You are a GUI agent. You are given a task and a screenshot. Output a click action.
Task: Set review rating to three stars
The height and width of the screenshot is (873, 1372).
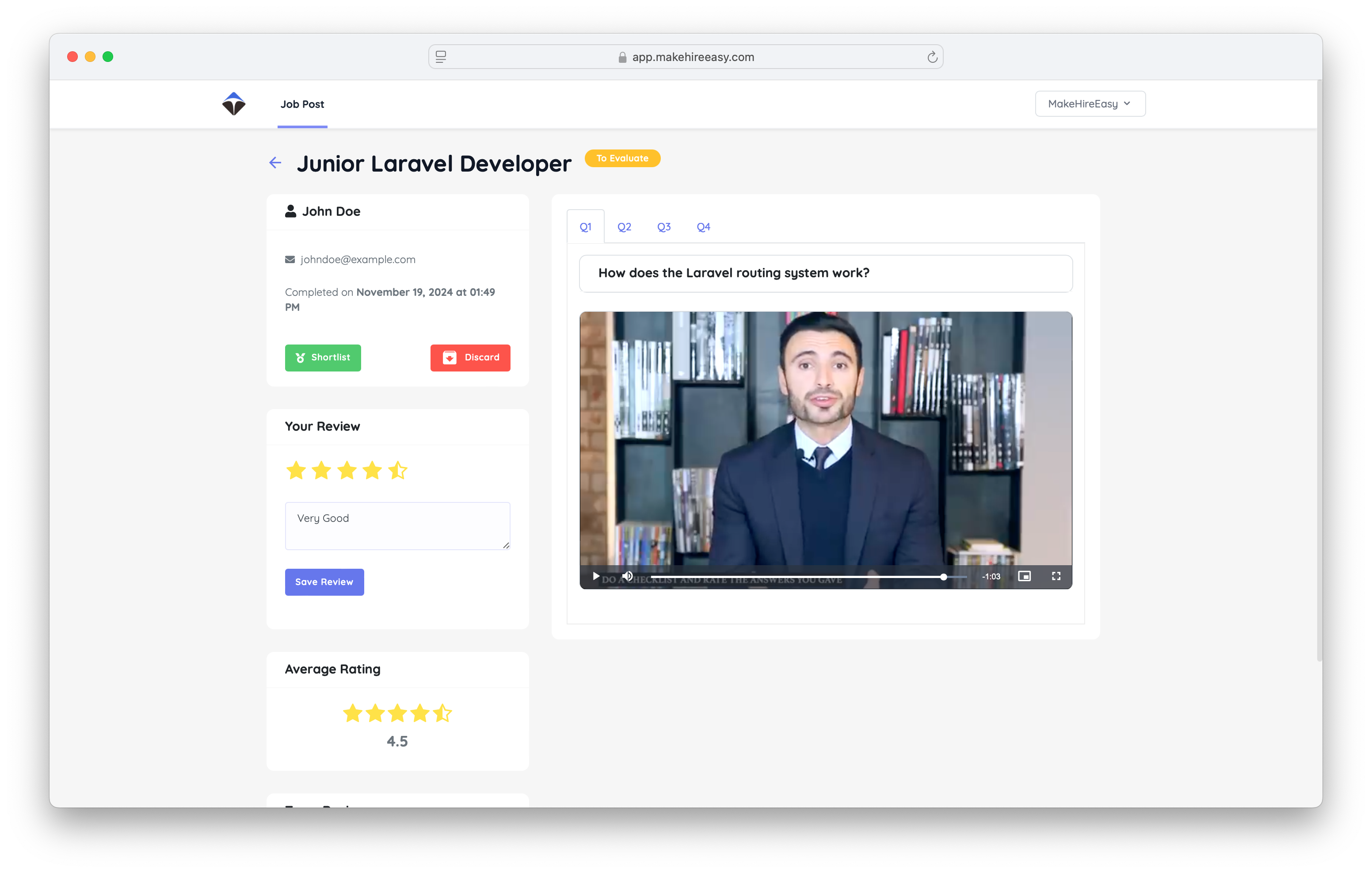(x=347, y=471)
